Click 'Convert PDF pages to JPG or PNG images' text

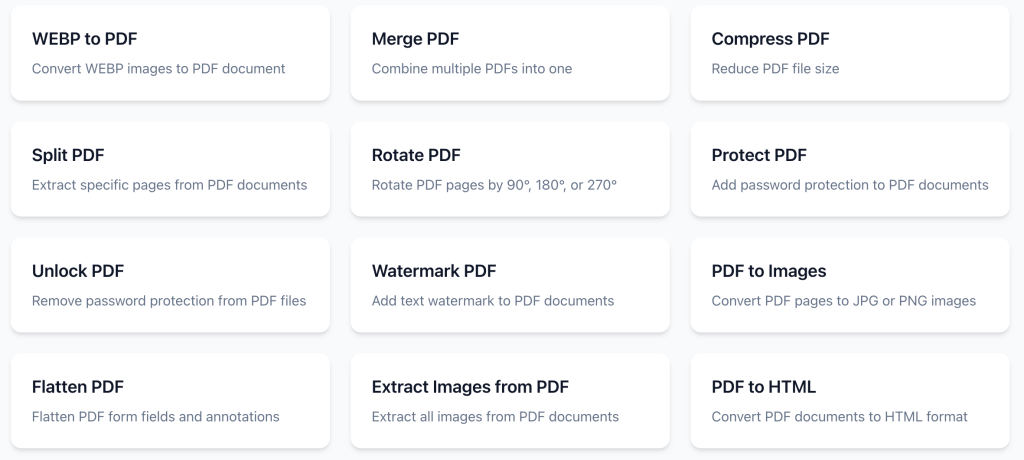pos(843,301)
